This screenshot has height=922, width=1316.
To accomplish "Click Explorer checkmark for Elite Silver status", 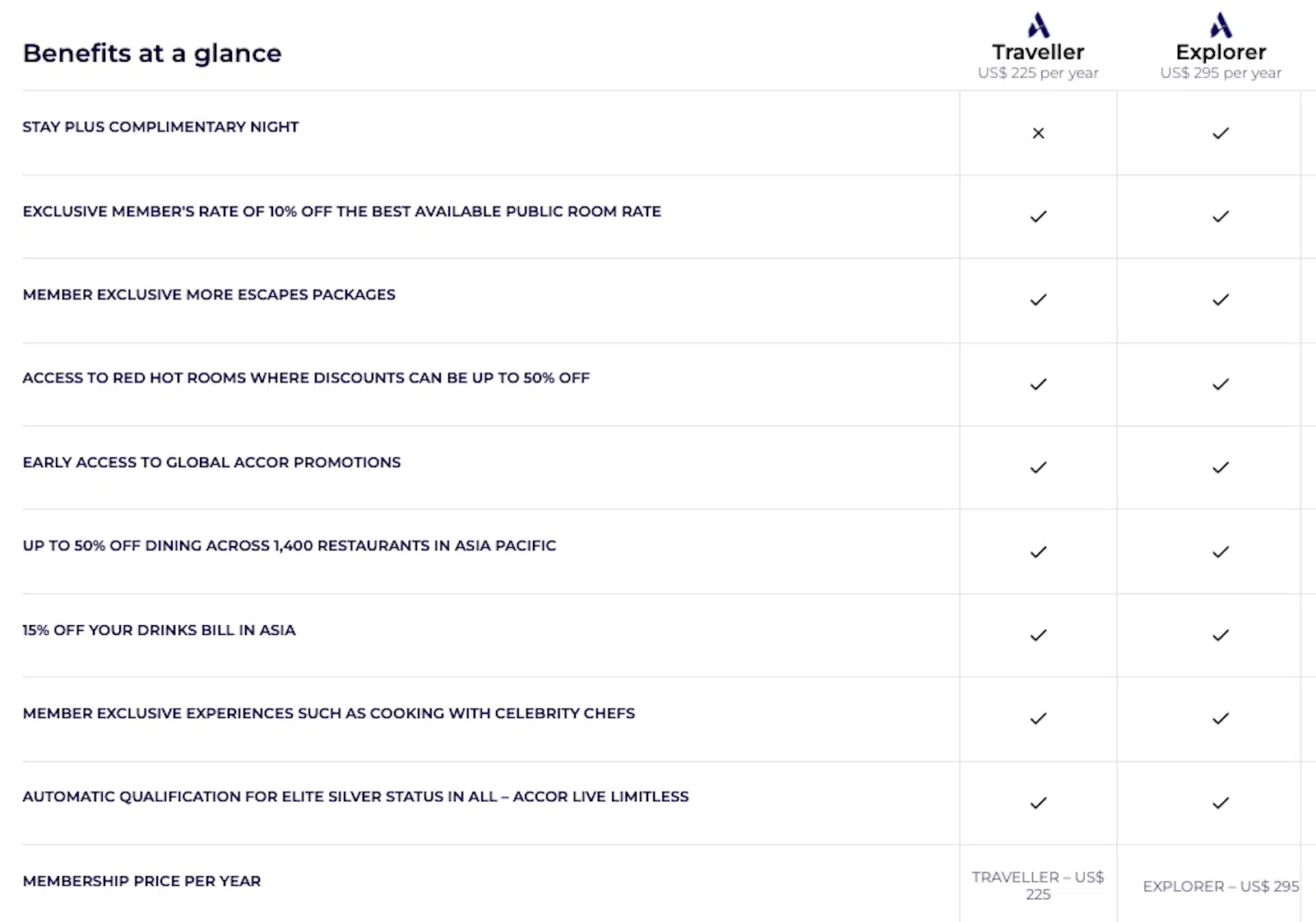I will point(1221,803).
